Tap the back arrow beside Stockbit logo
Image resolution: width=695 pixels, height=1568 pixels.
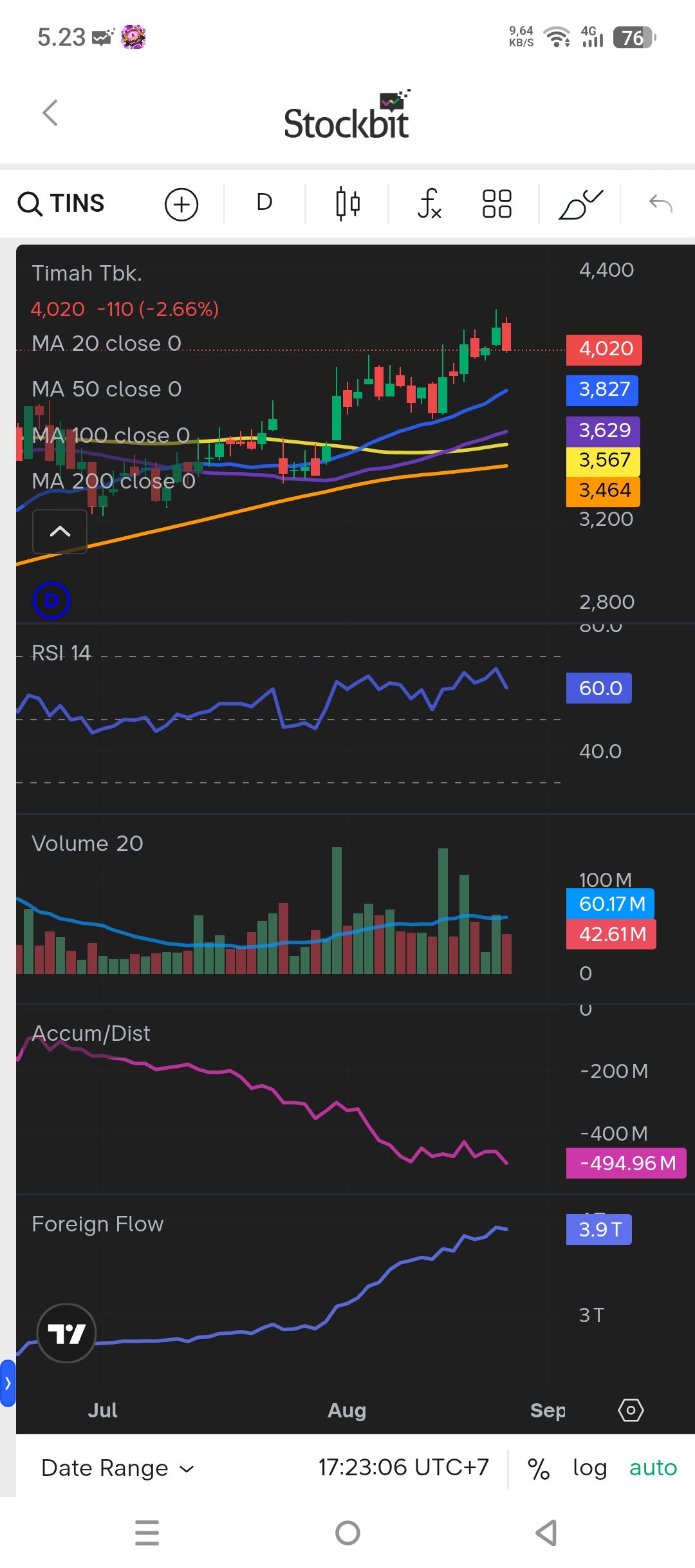click(50, 113)
